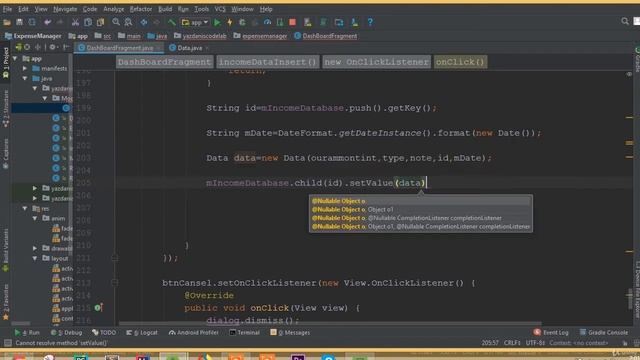Open the Android view selector dropdown
The width and height of the screenshot is (640, 360).
click(x=19, y=47)
